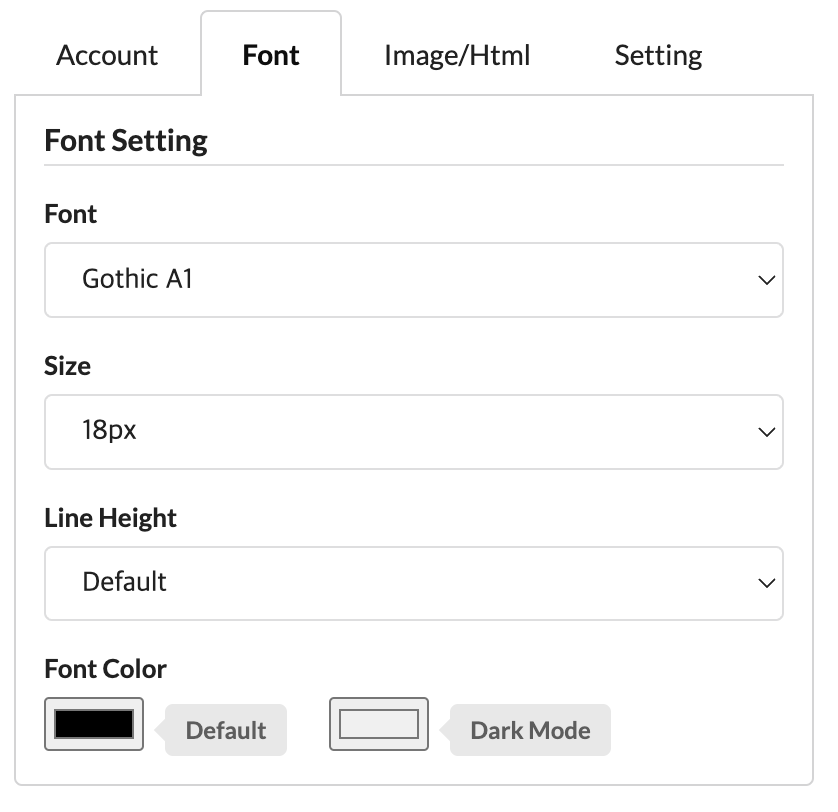Click the Size field label
This screenshot has width=838, height=812.
pos(68,366)
